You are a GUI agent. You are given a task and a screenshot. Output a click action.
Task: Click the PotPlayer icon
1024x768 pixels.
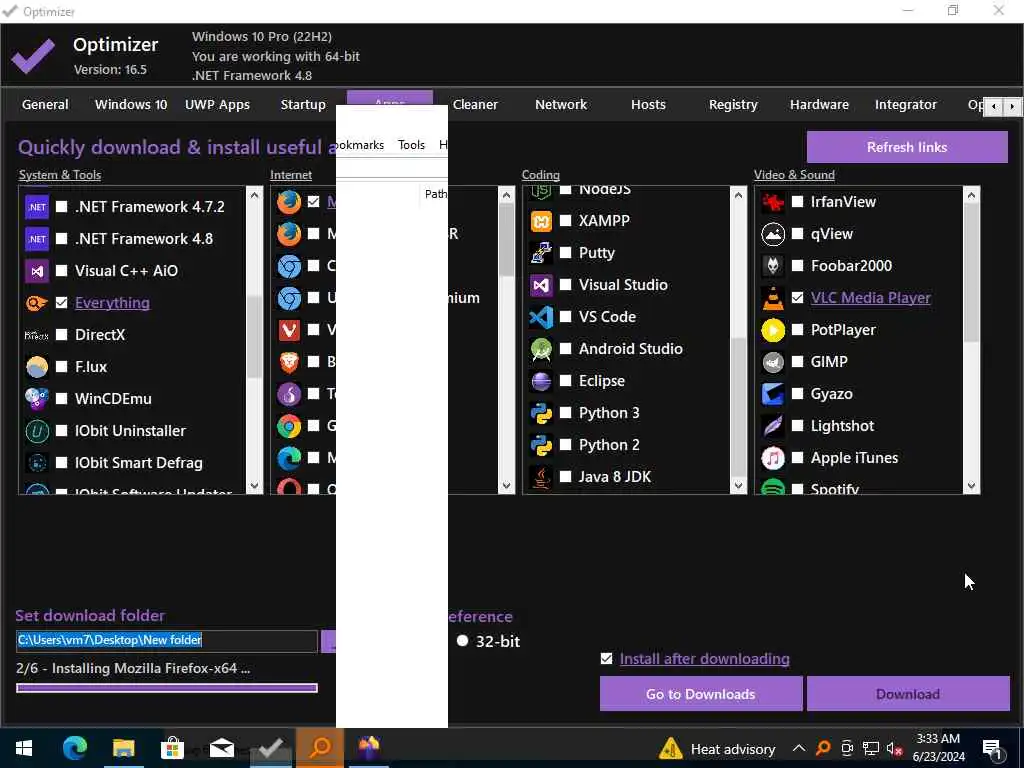(773, 330)
